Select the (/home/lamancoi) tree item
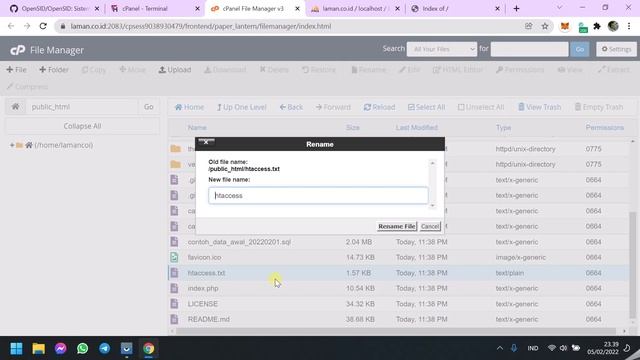The width and height of the screenshot is (640, 360). 63,145
